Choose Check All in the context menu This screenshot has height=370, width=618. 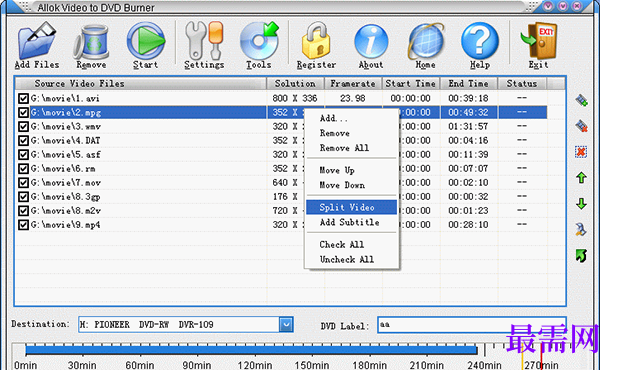tap(352, 244)
